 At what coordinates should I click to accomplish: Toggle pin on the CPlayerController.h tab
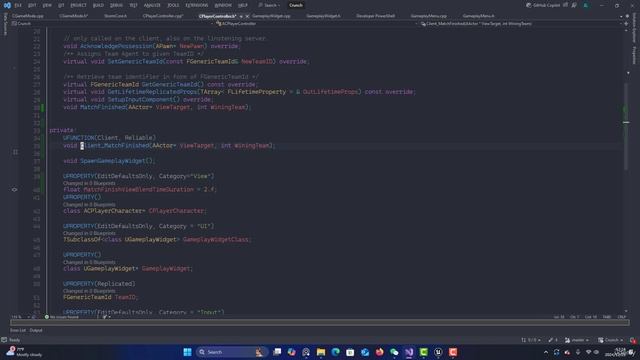pos(241,16)
